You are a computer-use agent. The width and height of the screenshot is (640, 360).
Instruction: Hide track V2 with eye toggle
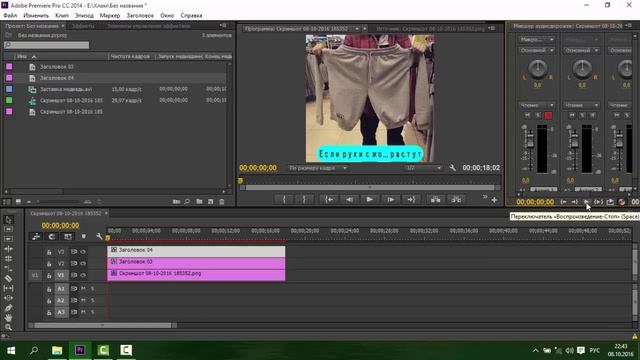(83, 264)
